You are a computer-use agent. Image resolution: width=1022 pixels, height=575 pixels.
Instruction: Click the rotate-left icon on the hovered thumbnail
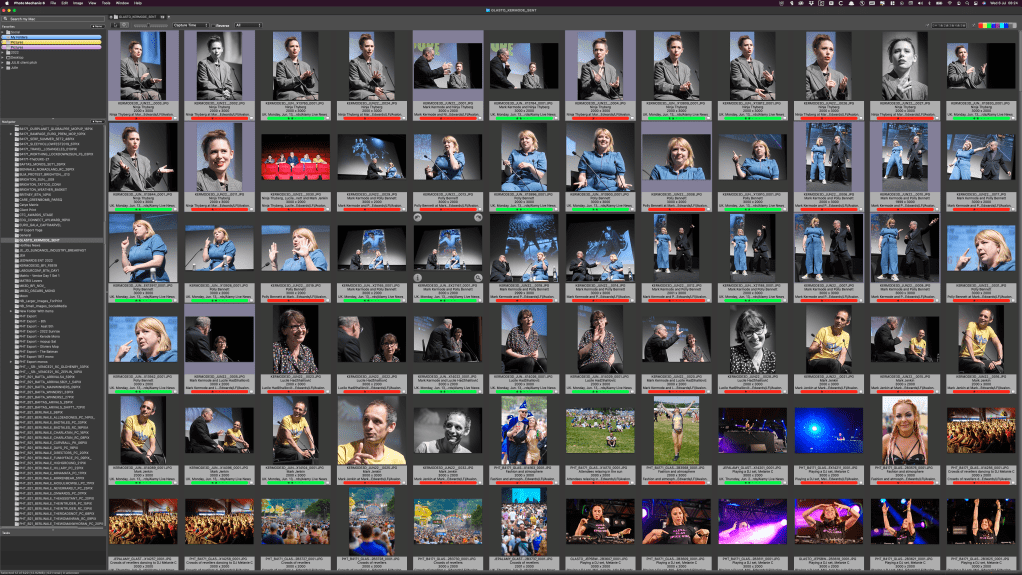tap(417, 217)
